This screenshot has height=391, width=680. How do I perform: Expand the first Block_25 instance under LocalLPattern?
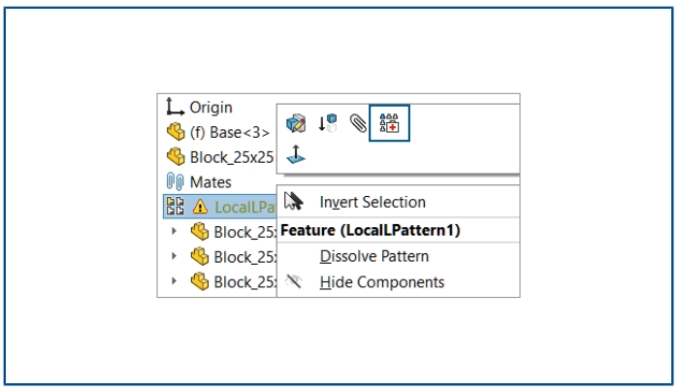(174, 231)
